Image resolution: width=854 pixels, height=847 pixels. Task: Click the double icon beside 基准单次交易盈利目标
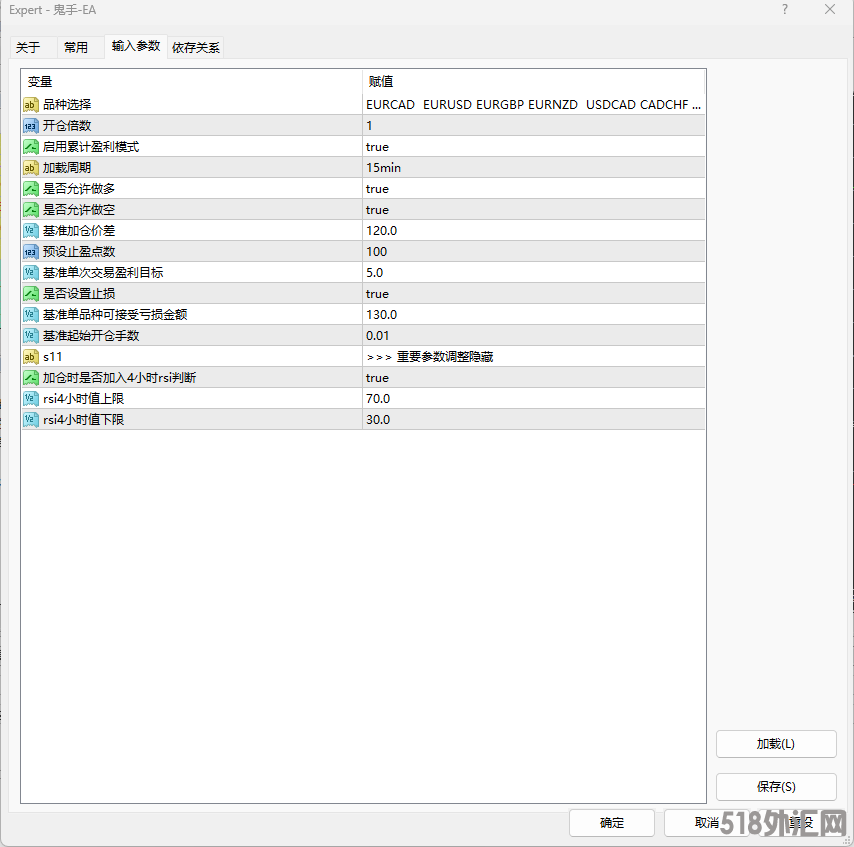(30, 272)
